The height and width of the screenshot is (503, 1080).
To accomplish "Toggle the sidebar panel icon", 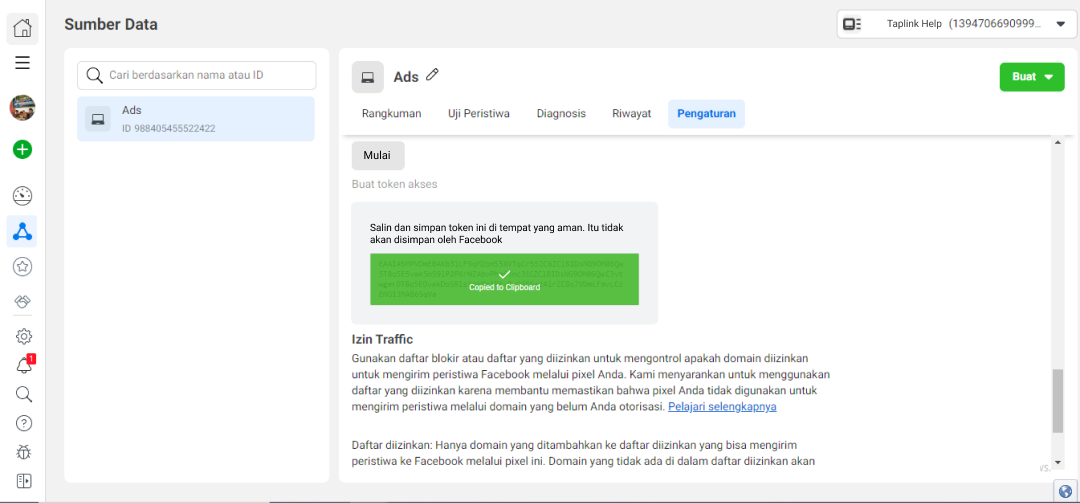I will click(23, 481).
